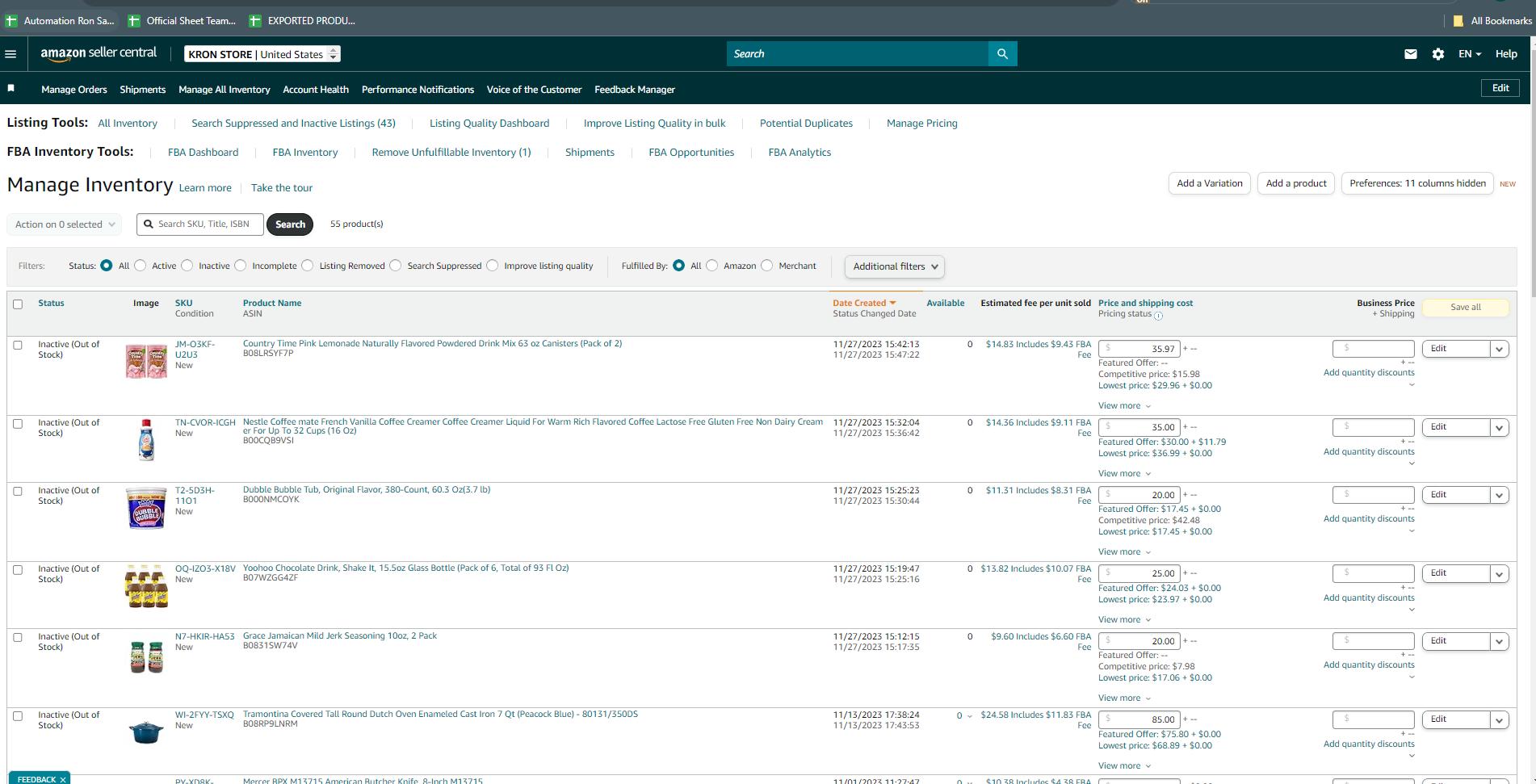Open Remove Unfulfillable Inventory link

(x=451, y=153)
